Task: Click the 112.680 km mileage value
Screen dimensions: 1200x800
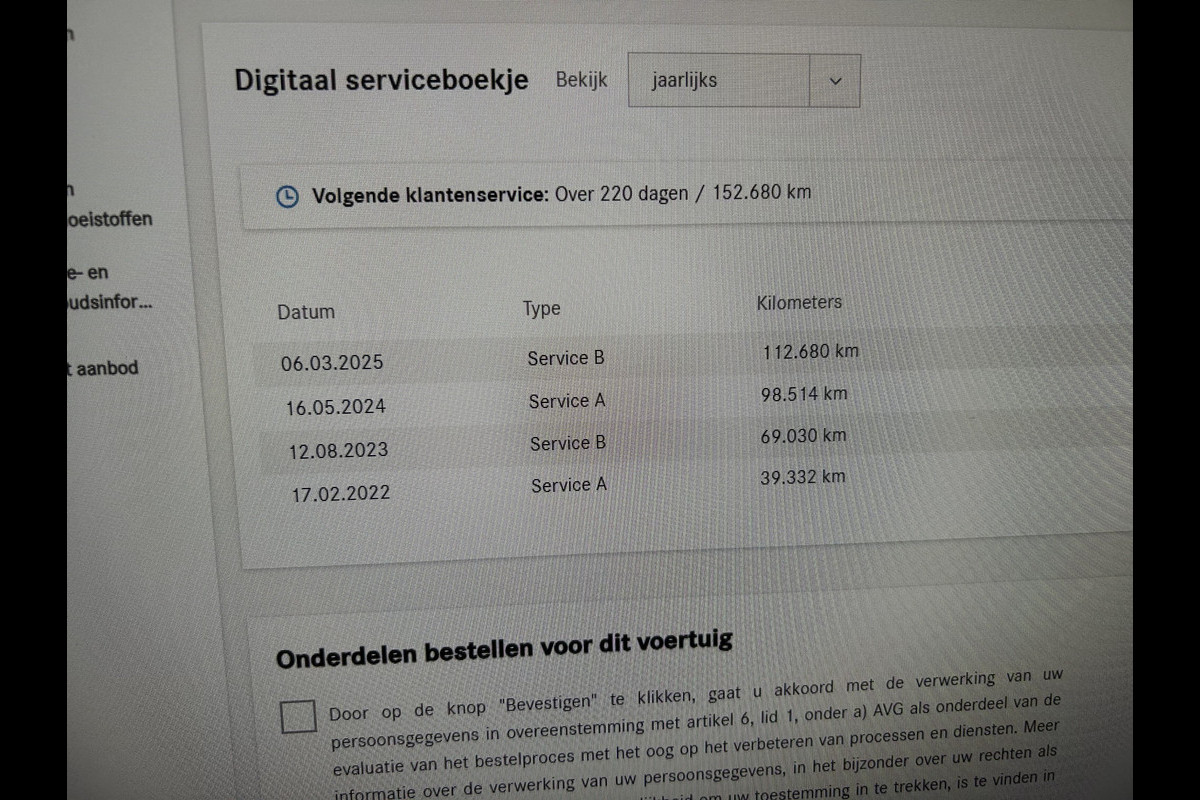Action: [811, 352]
